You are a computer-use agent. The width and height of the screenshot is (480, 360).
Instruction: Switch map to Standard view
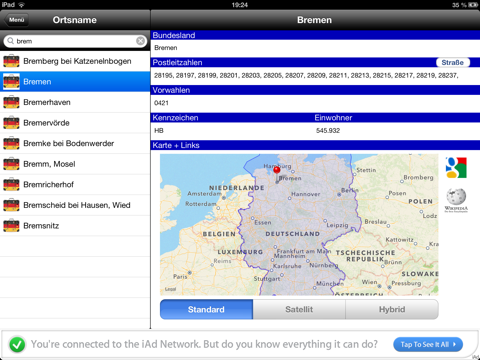coord(206,309)
